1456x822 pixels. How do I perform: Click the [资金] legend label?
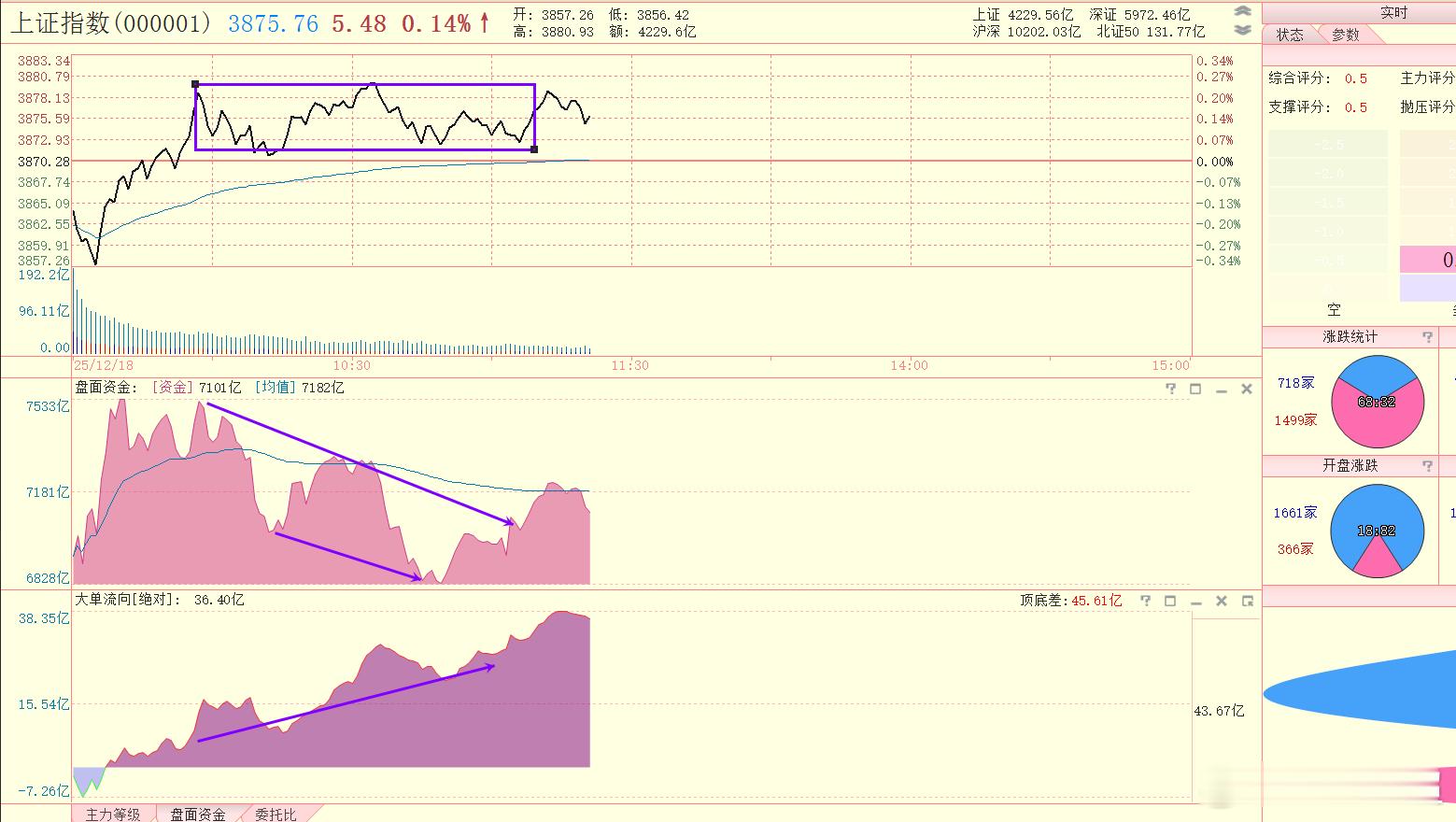tap(173, 388)
